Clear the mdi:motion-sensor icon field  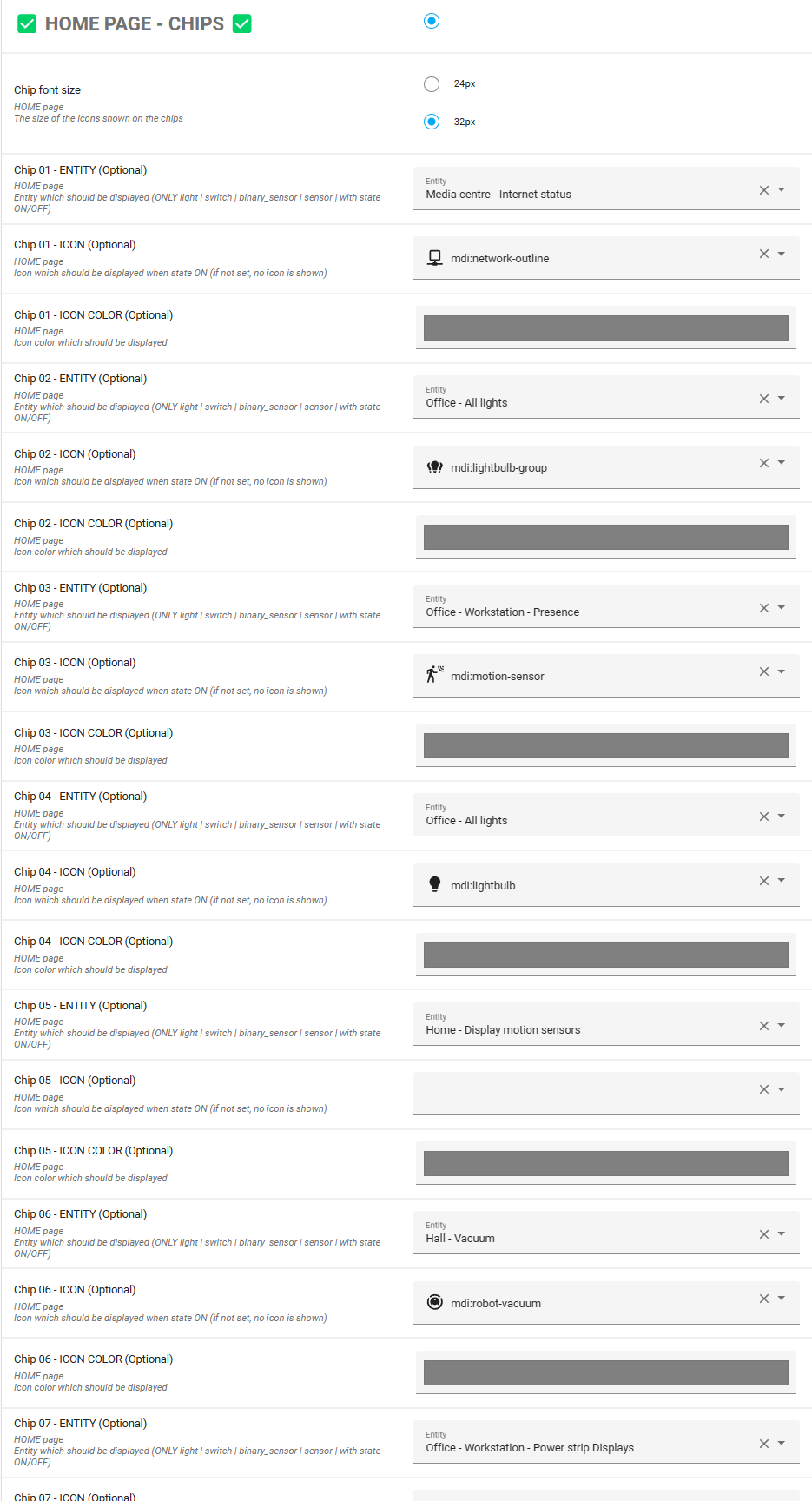(x=764, y=671)
